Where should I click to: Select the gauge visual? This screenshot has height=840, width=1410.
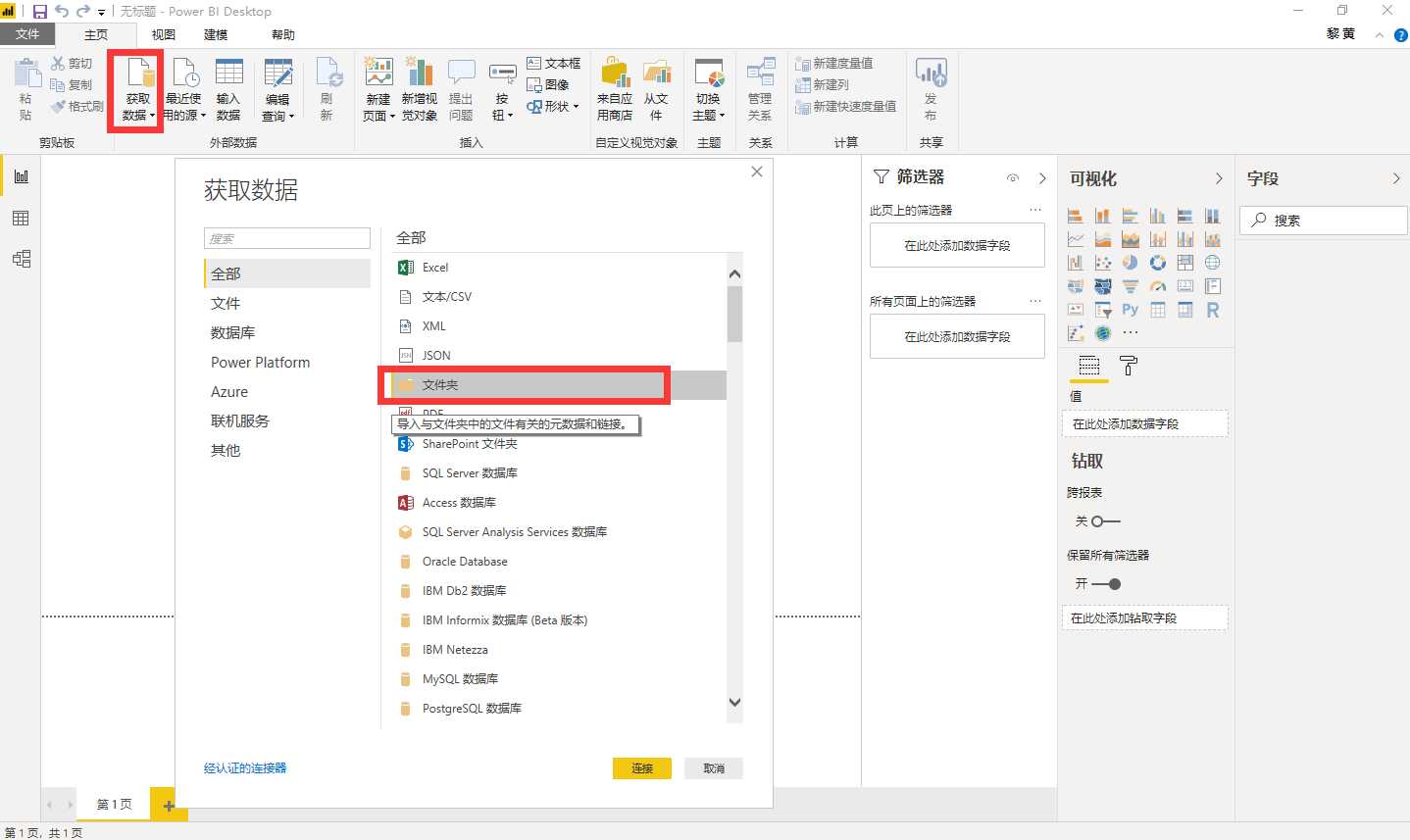click(1158, 286)
